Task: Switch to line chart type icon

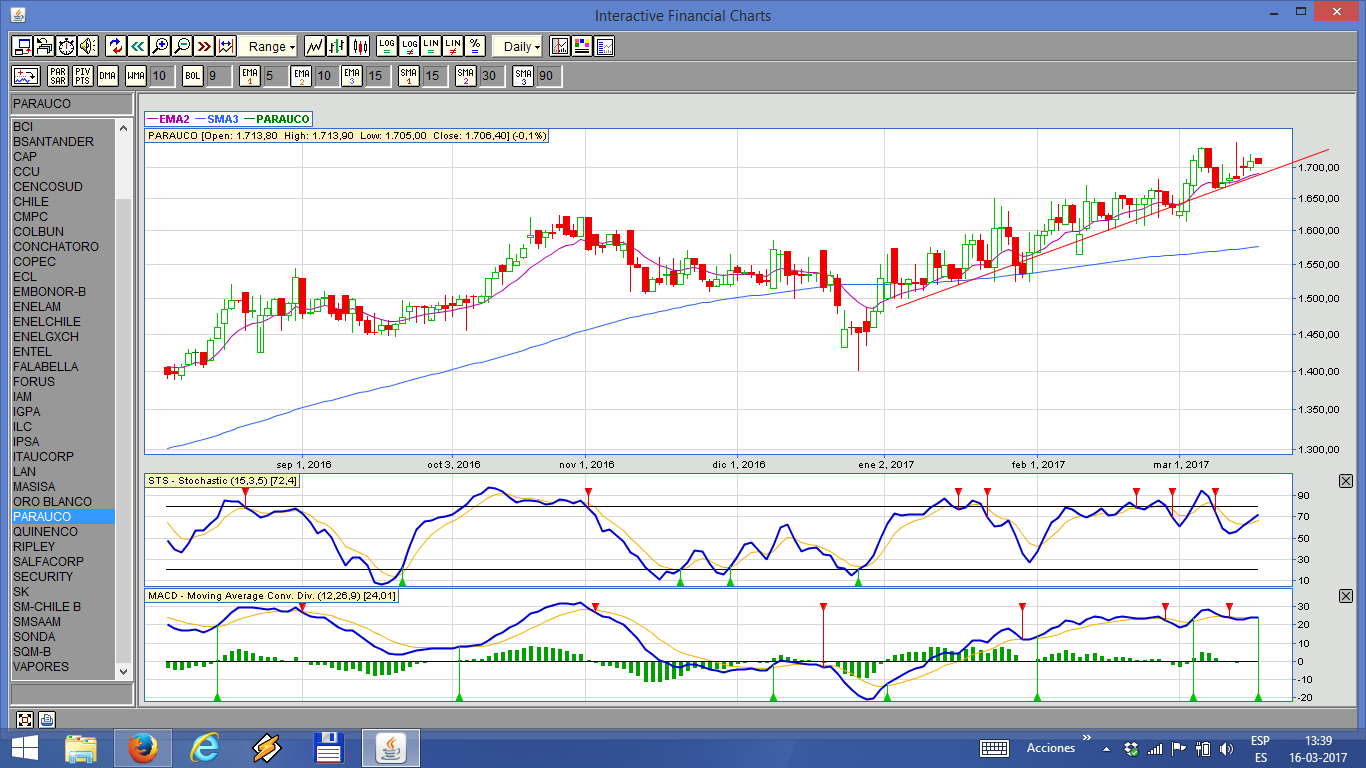Action: [315, 46]
